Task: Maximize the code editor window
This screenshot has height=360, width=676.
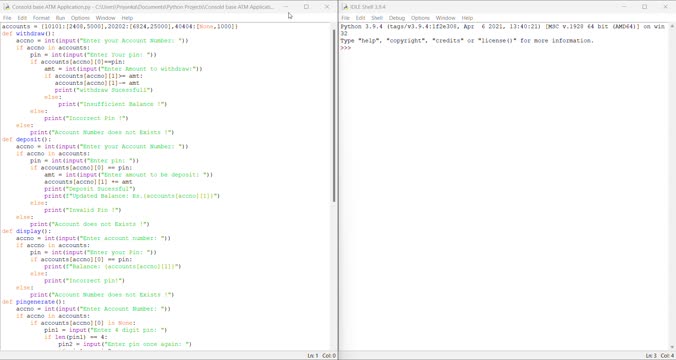Action: (307, 7)
